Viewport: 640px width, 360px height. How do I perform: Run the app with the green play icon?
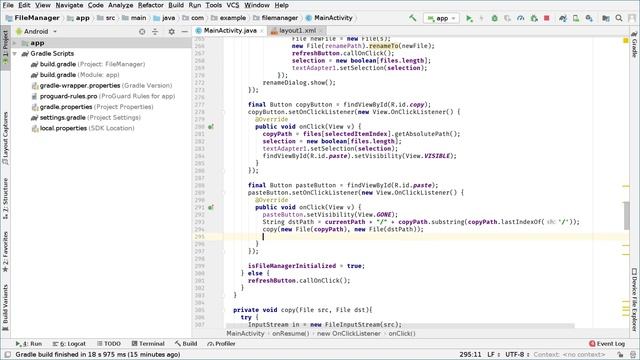469,18
